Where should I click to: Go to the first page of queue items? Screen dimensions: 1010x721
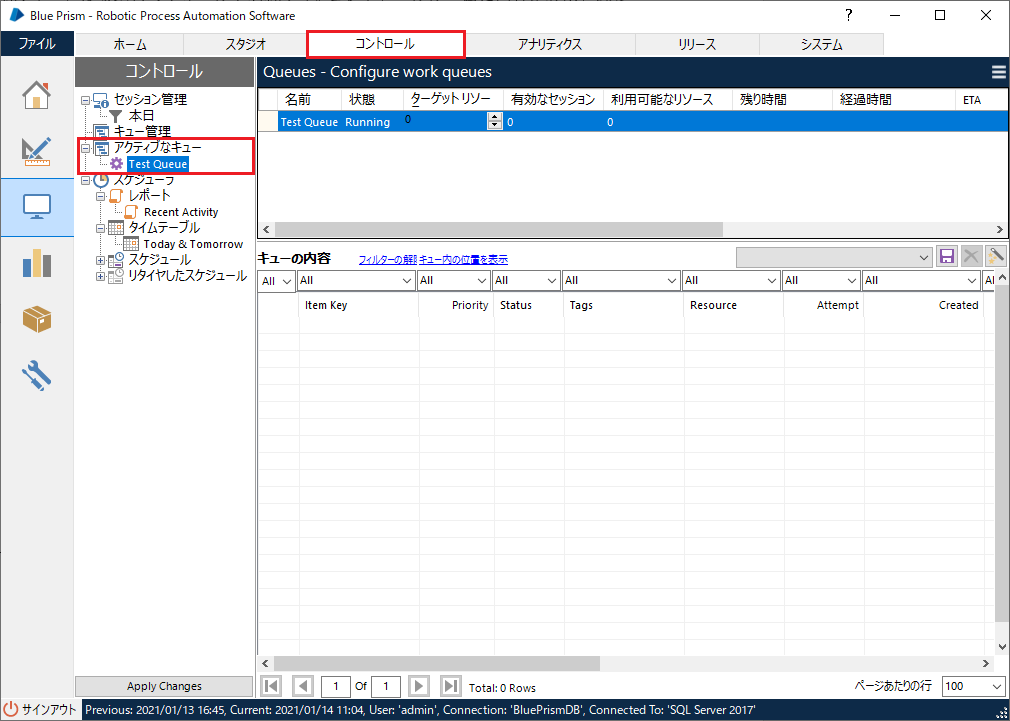click(271, 686)
